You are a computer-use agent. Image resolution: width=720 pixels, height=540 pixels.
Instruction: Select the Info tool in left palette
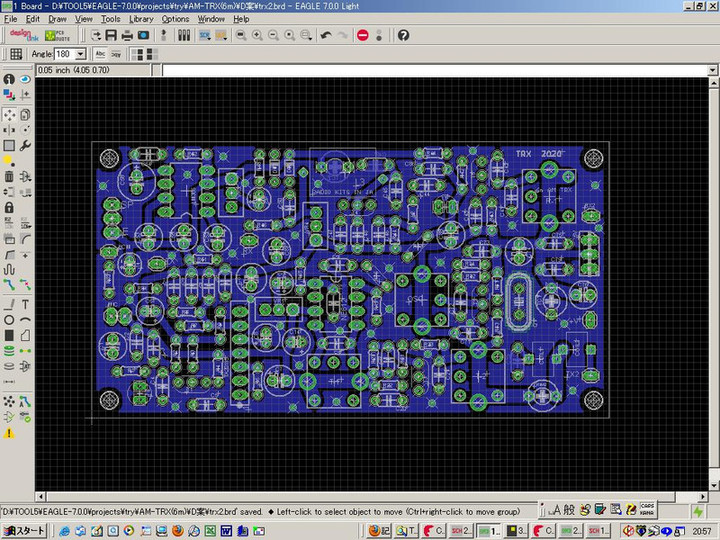9,79
